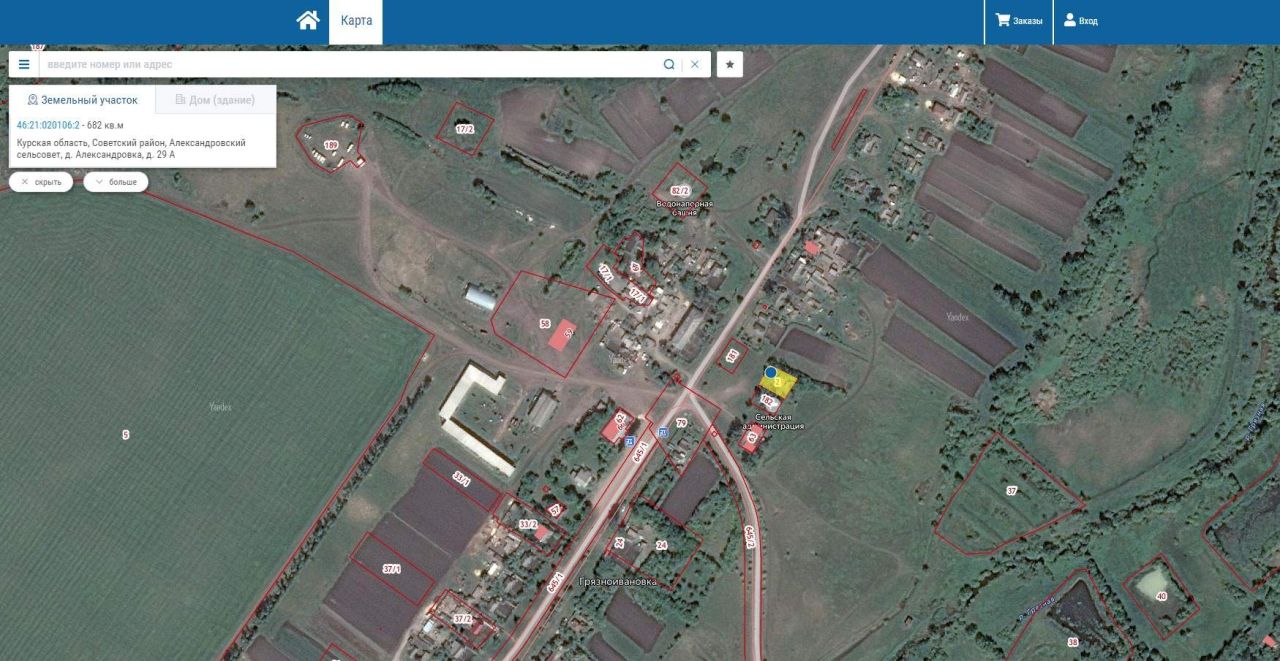This screenshot has width=1280, height=661.
Task: Click parcel 82/2 near Водонапорная башня
Action: 680,190
